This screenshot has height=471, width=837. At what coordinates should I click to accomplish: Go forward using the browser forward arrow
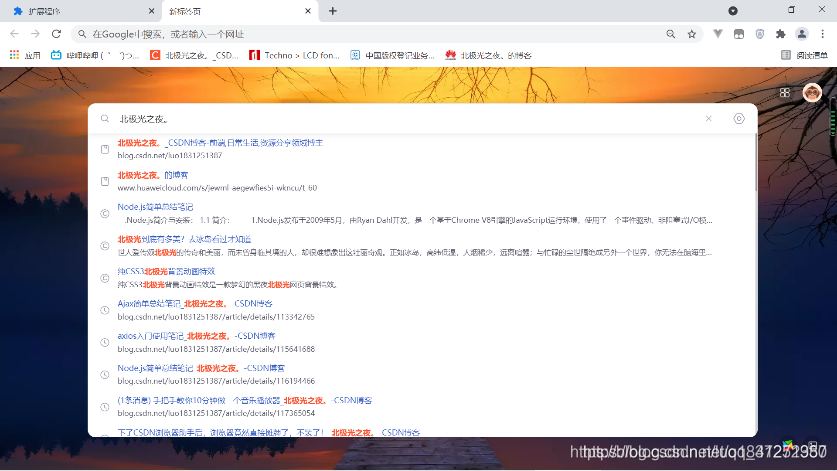click(x=35, y=34)
